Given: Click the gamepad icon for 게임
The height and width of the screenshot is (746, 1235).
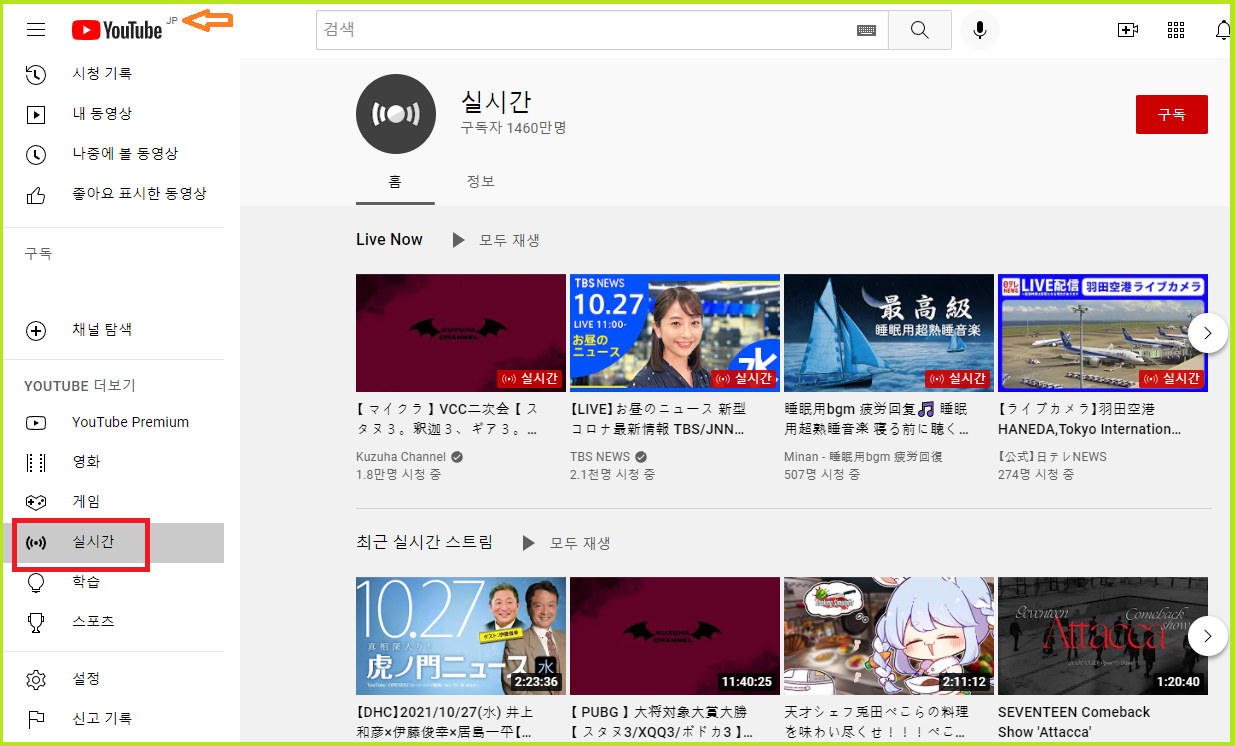Looking at the screenshot, I should [x=36, y=502].
